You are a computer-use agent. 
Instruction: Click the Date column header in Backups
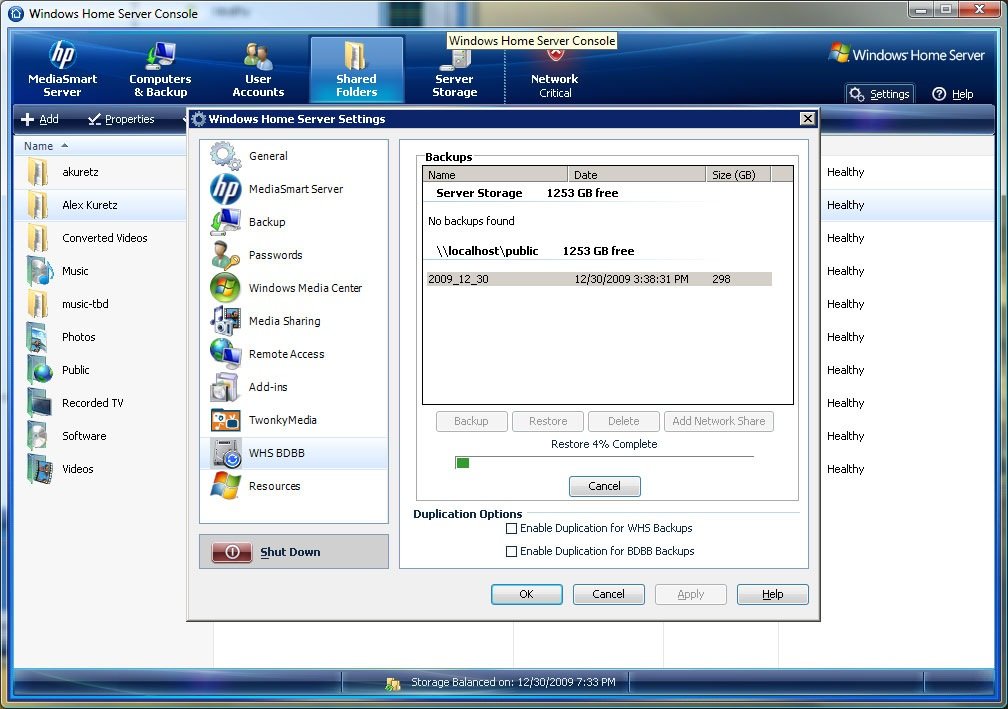click(636, 175)
